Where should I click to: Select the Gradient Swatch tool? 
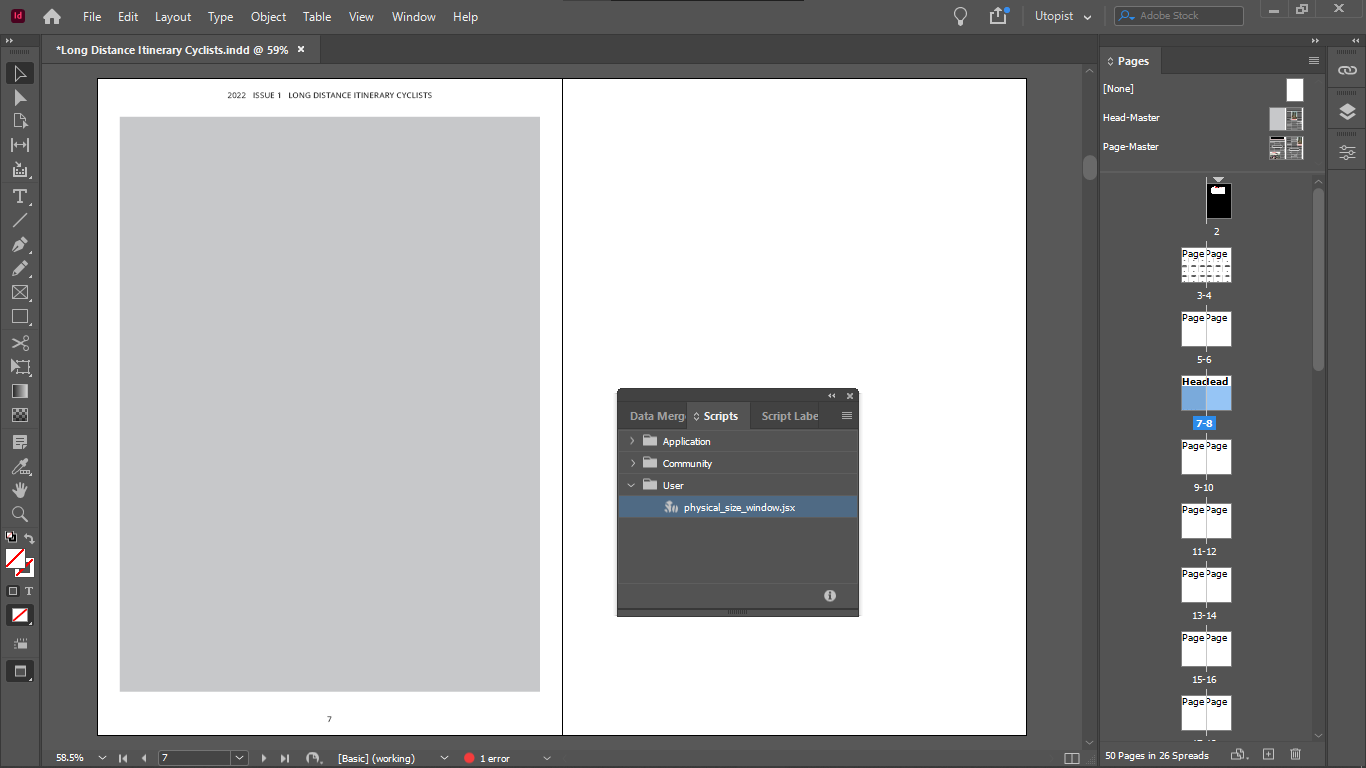coord(18,390)
